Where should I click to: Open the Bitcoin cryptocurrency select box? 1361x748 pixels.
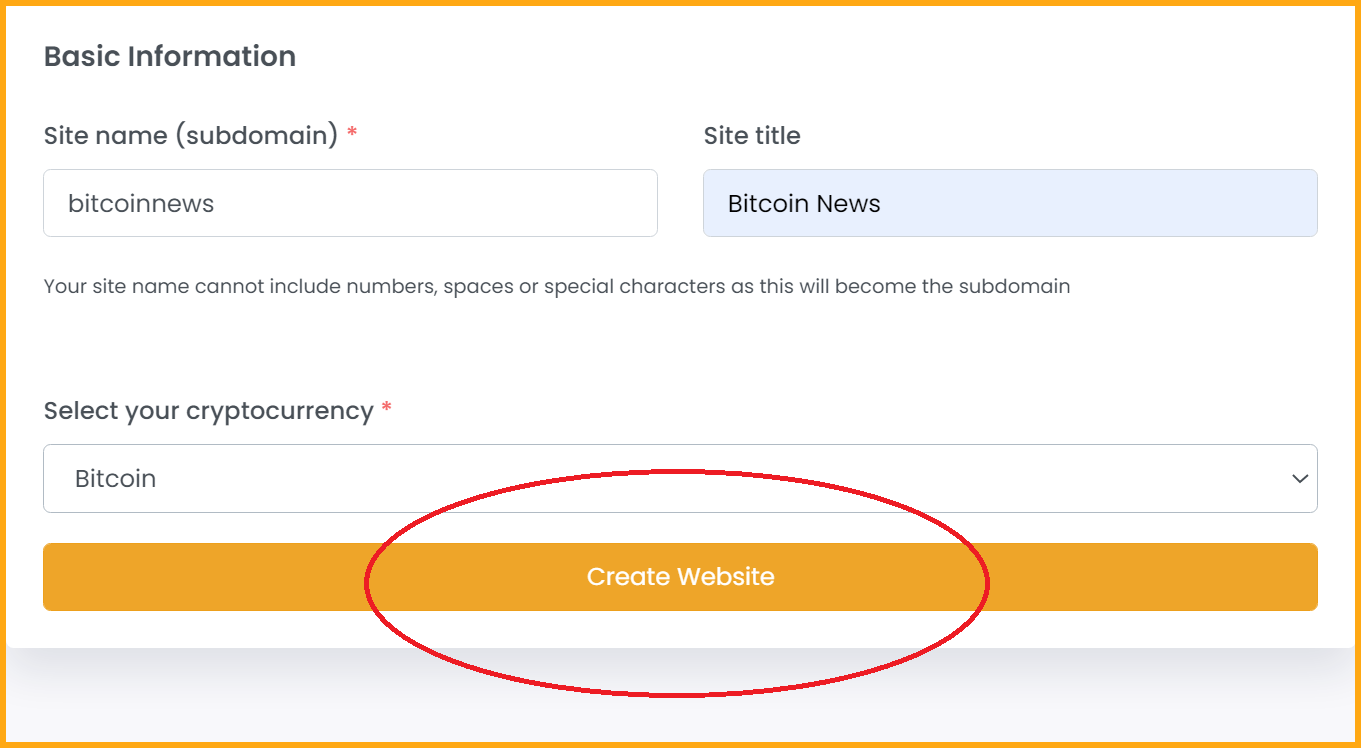click(680, 479)
